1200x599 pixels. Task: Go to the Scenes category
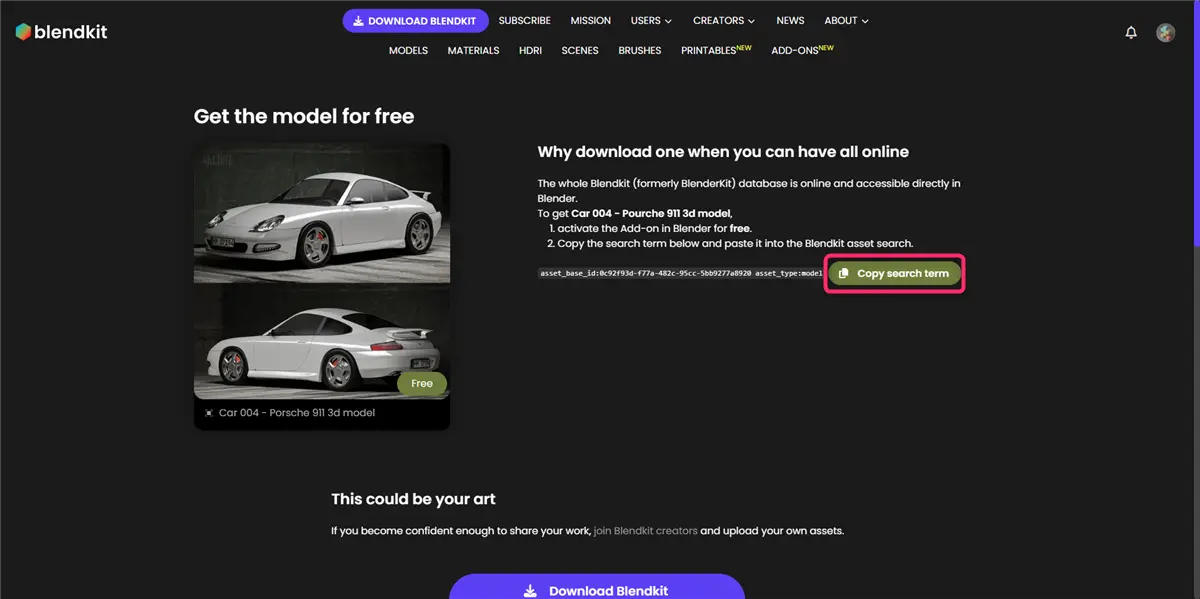[x=580, y=50]
